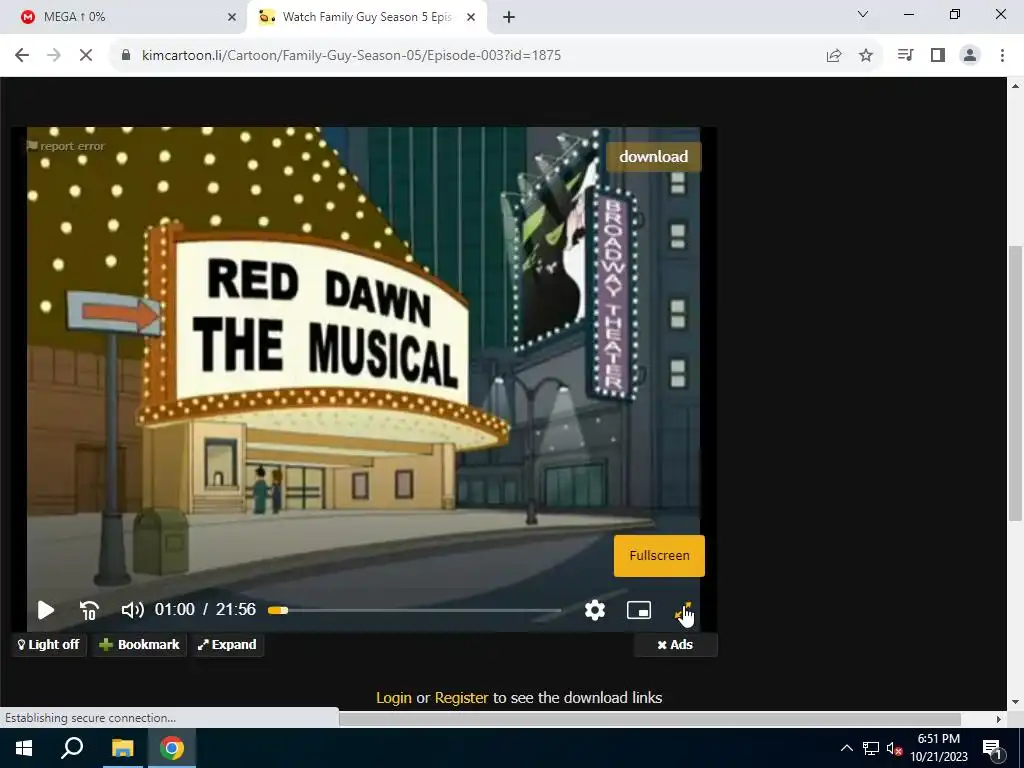1024x768 pixels.
Task: Open Chrome three-dot menu
Action: coord(1002,56)
